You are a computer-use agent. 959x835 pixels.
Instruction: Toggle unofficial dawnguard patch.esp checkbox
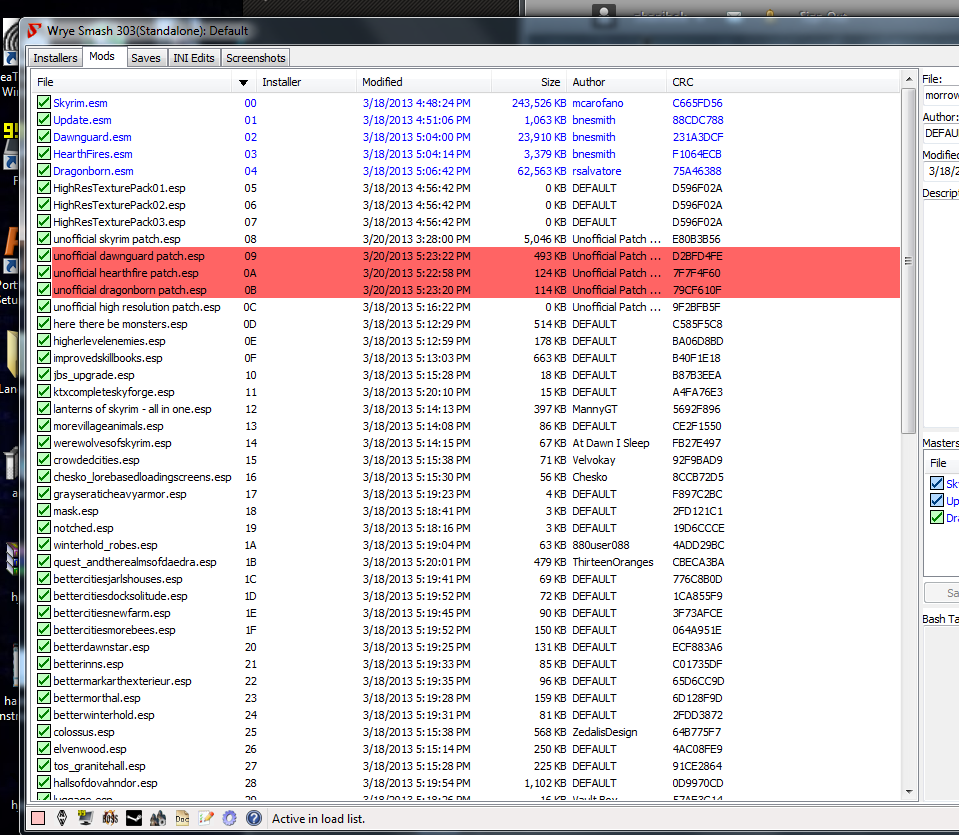point(43,256)
